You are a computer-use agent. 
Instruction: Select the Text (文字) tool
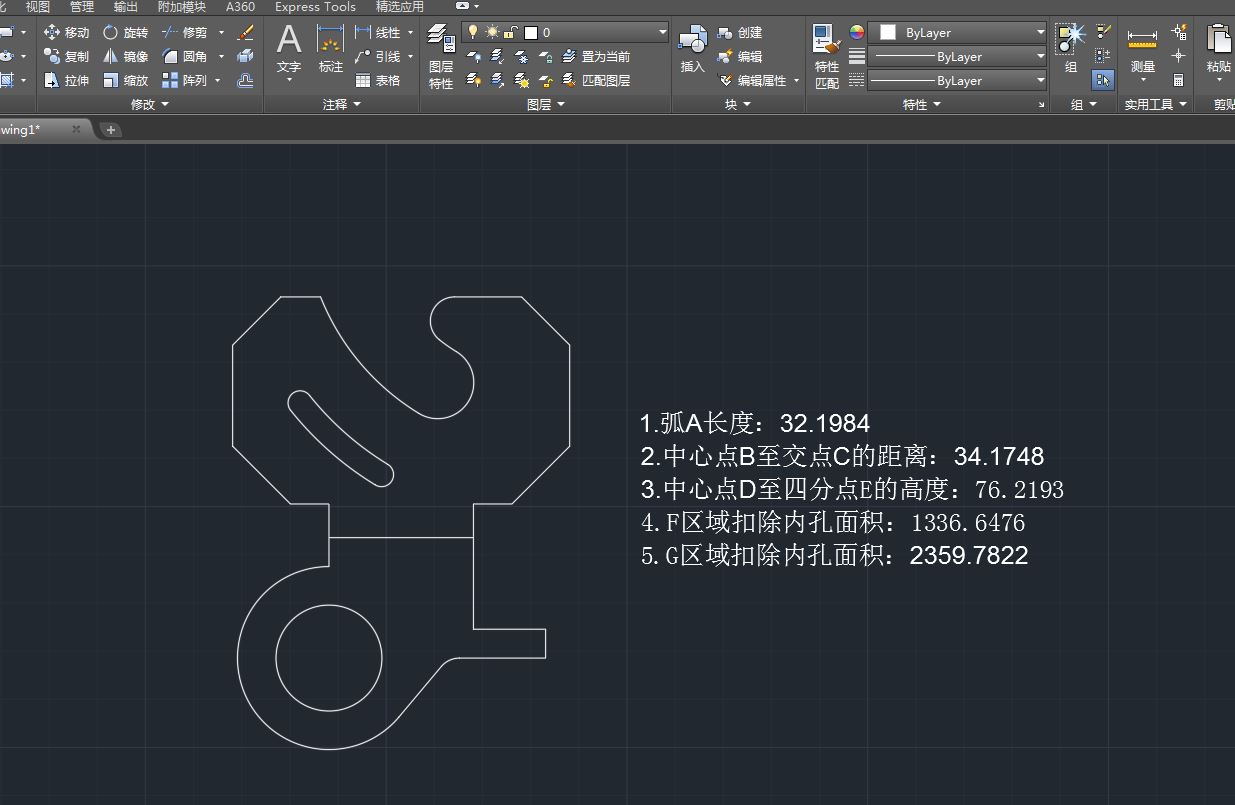pos(289,50)
